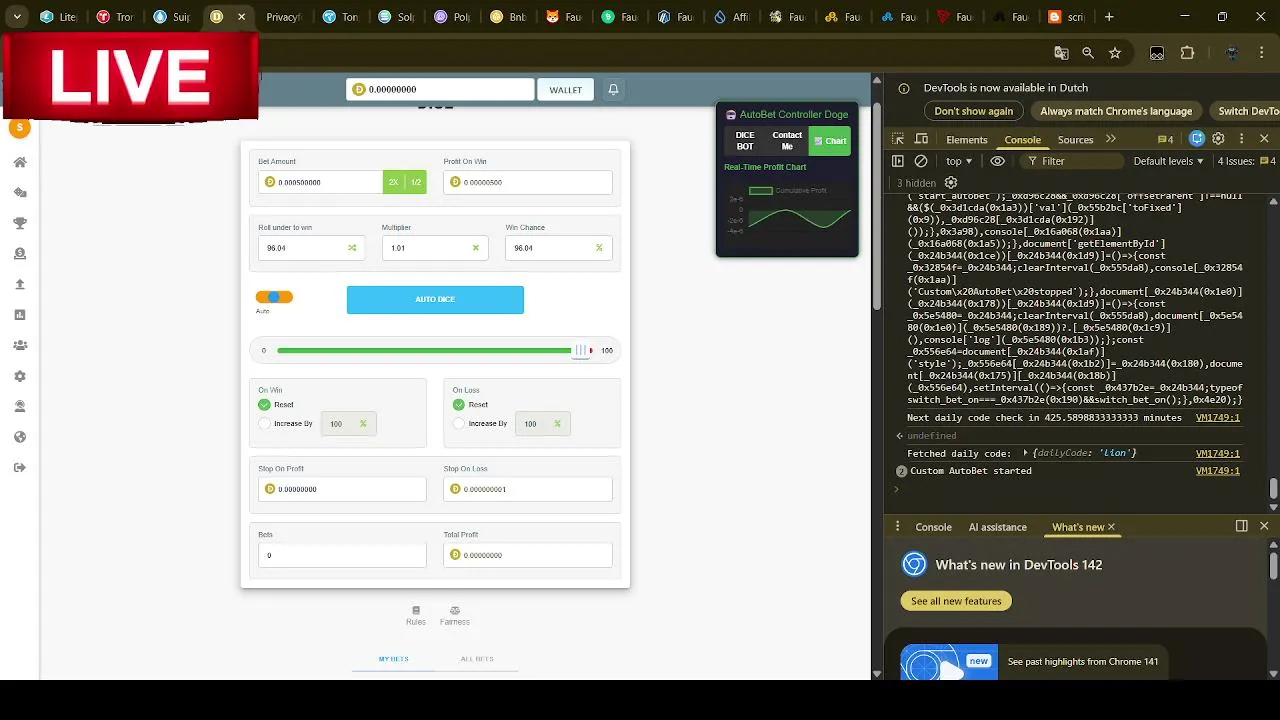The width and height of the screenshot is (1280, 720).
Task: Click 'See all new features' button
Action: pos(956,601)
